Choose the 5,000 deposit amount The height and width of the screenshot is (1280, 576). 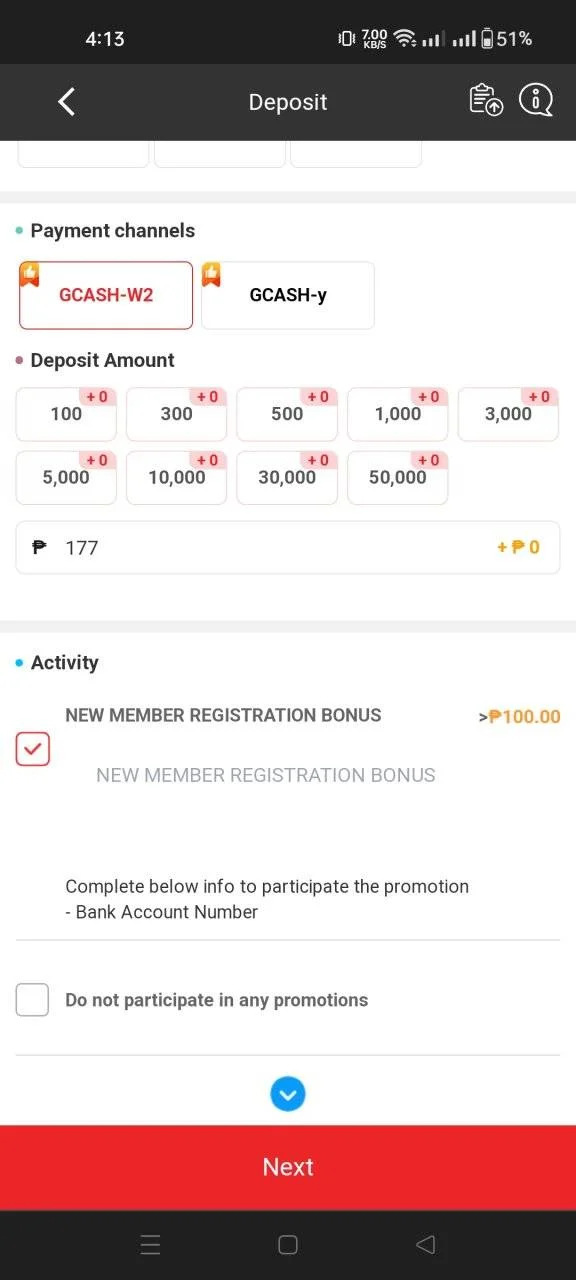pyautogui.click(x=66, y=478)
